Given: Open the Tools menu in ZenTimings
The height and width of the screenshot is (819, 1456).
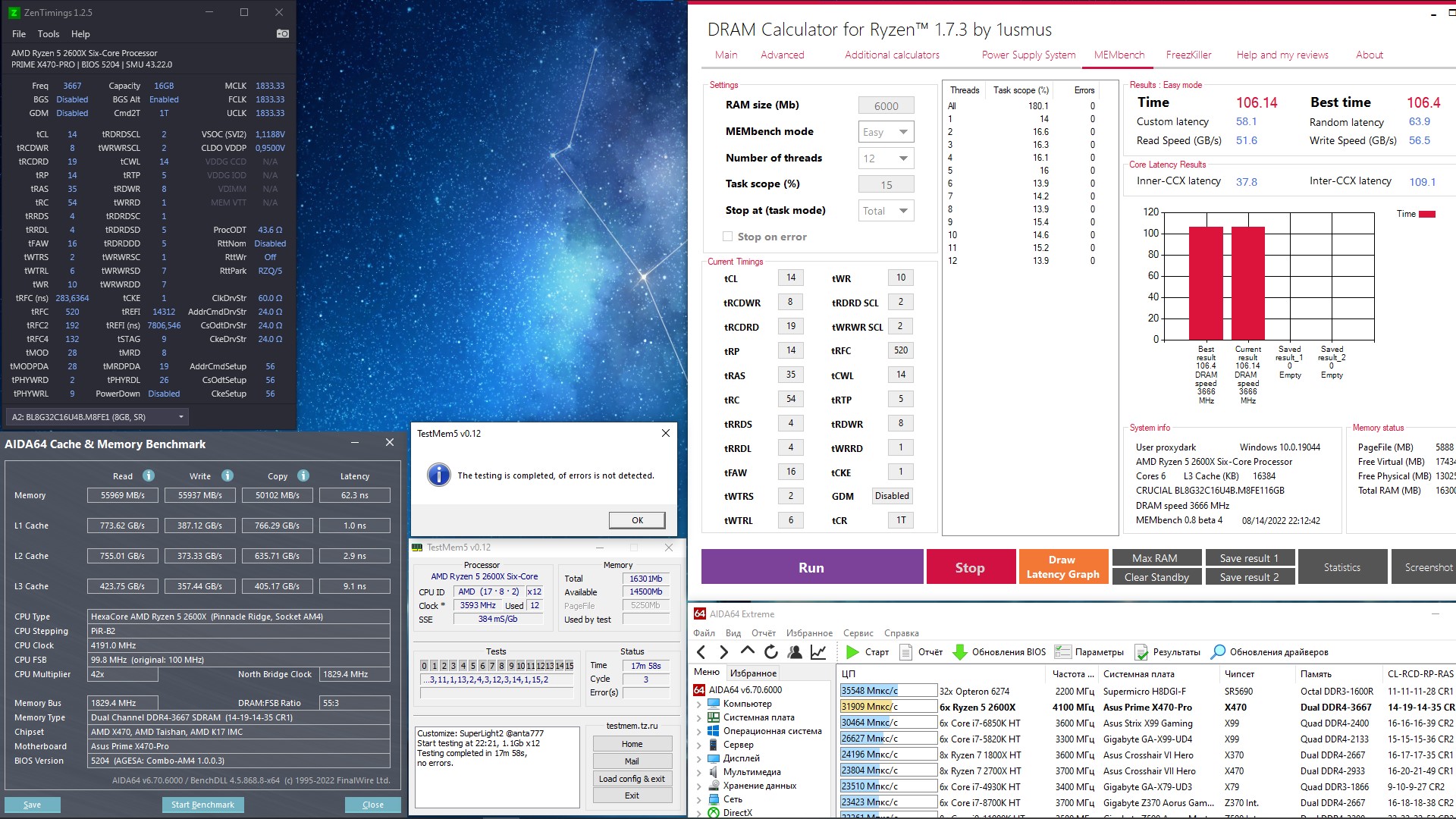Looking at the screenshot, I should click(49, 34).
